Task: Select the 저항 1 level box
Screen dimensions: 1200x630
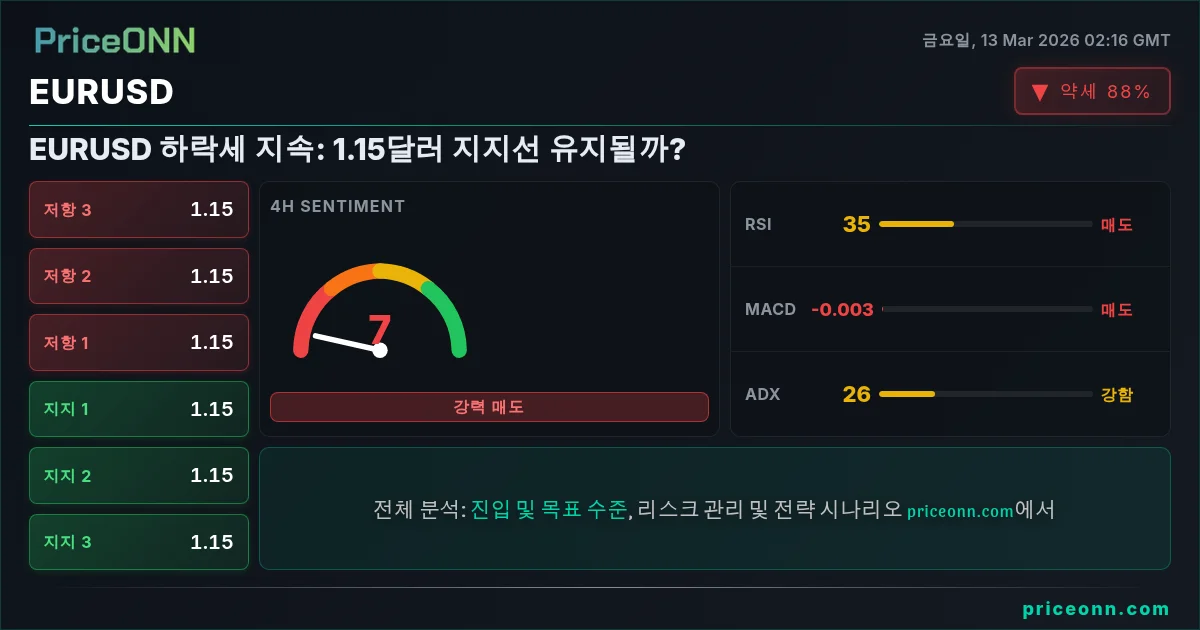Action: [139, 342]
